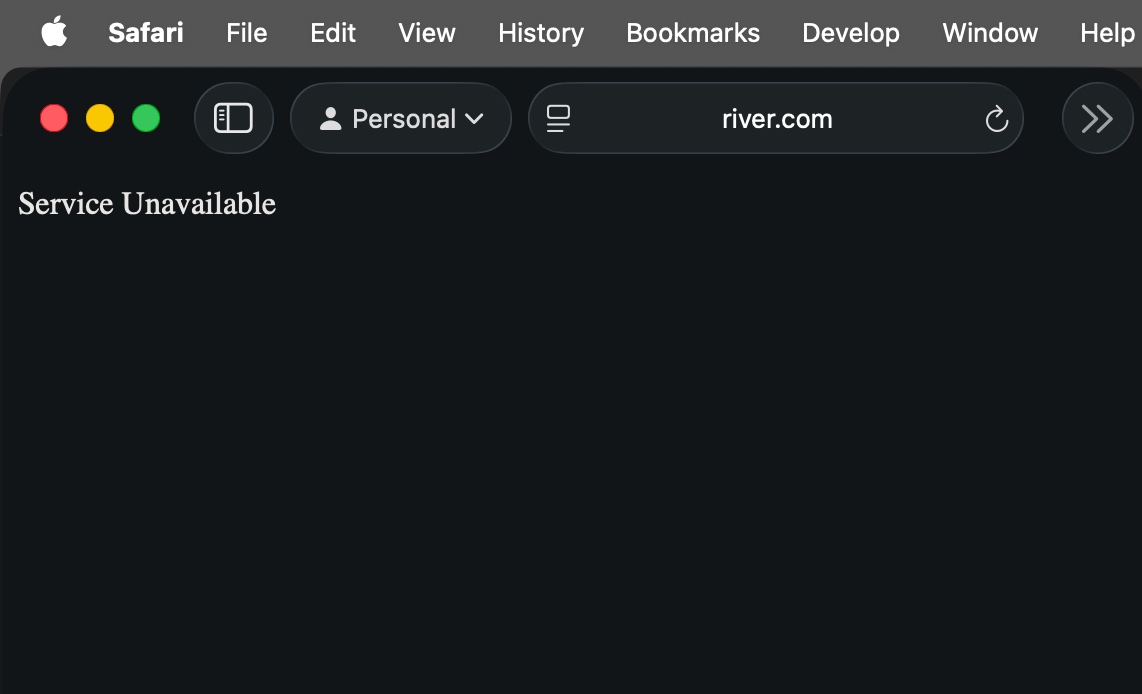Show hidden toolbar items with double chevron
The height and width of the screenshot is (694, 1142).
[x=1097, y=119]
